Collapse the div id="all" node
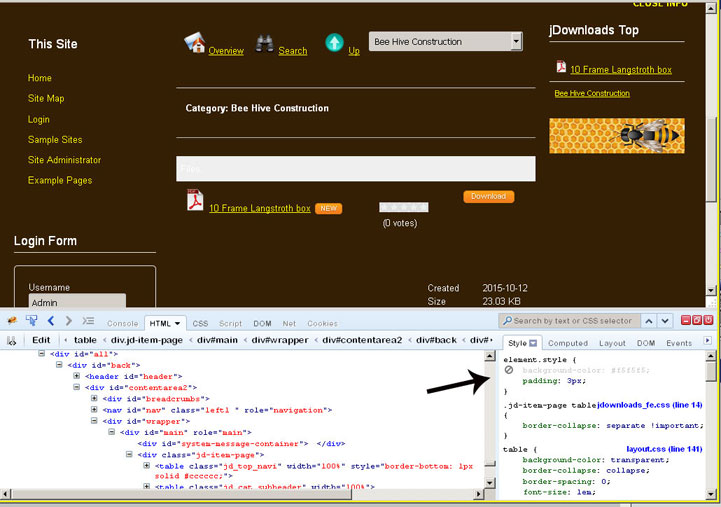This screenshot has width=721, height=507. click(42, 353)
